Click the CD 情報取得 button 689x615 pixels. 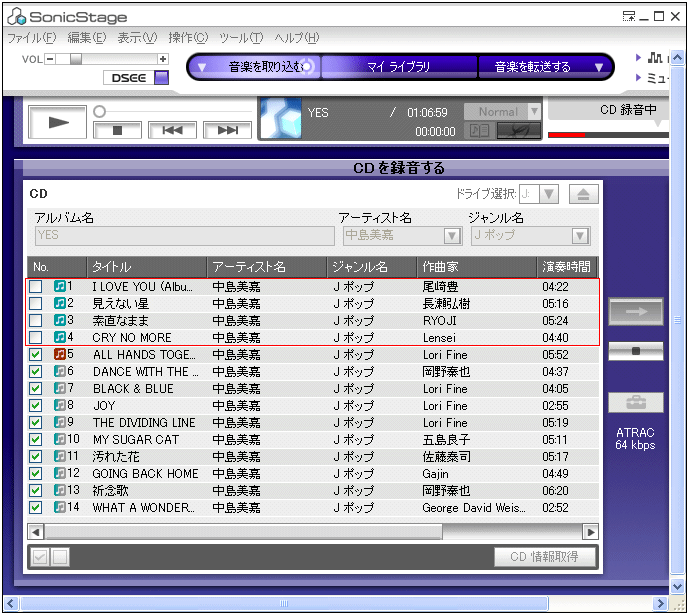point(544,557)
